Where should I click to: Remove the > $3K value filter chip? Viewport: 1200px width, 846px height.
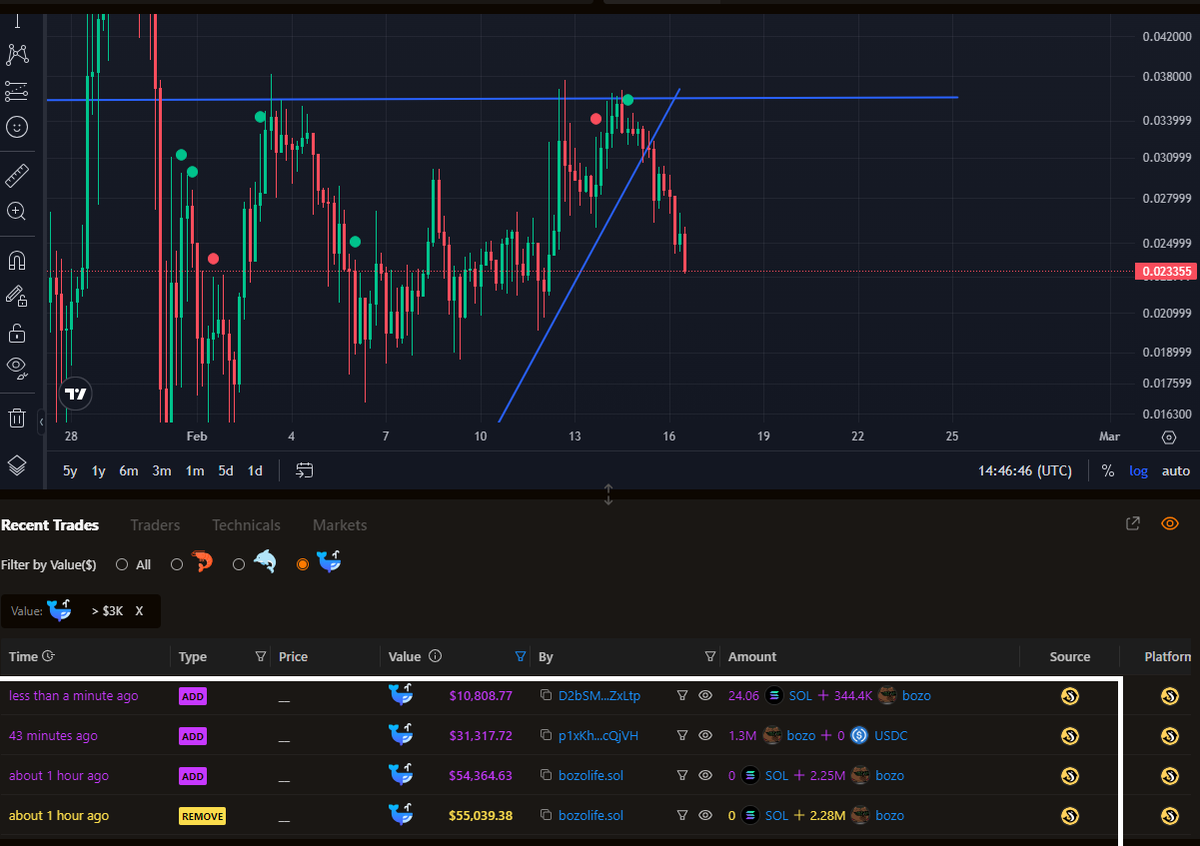(x=140, y=611)
